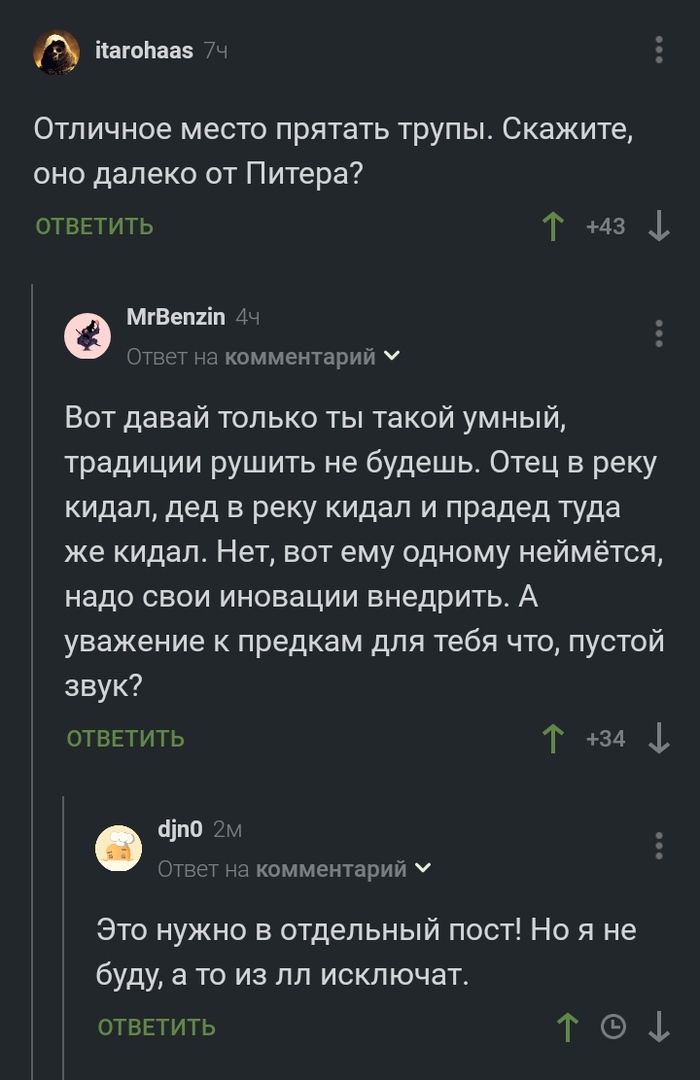Screen dimensions: 700x1080
Task: Reply to itarohaas's comment
Action: coord(94,226)
